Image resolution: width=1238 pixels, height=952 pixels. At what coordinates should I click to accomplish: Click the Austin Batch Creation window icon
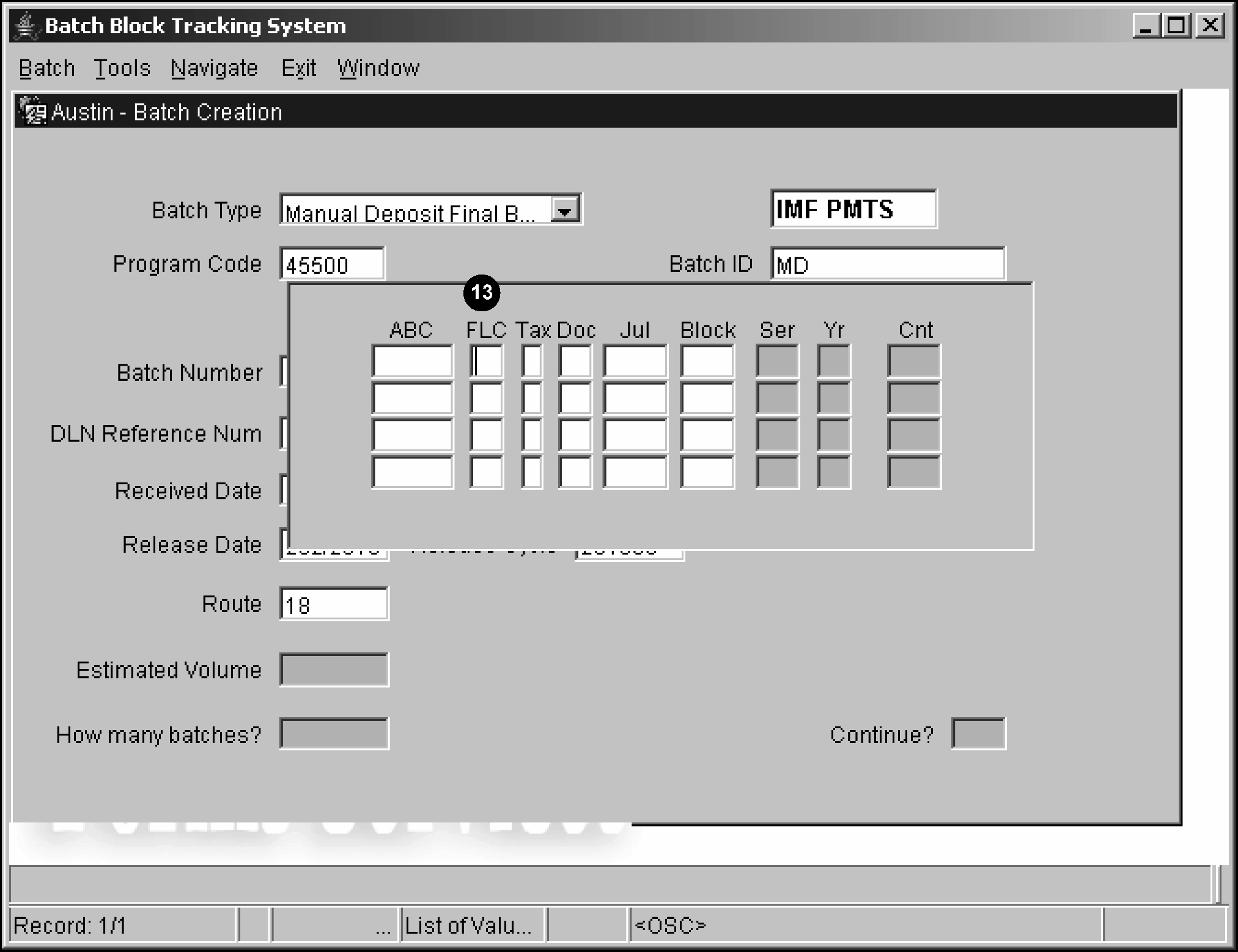(x=32, y=112)
